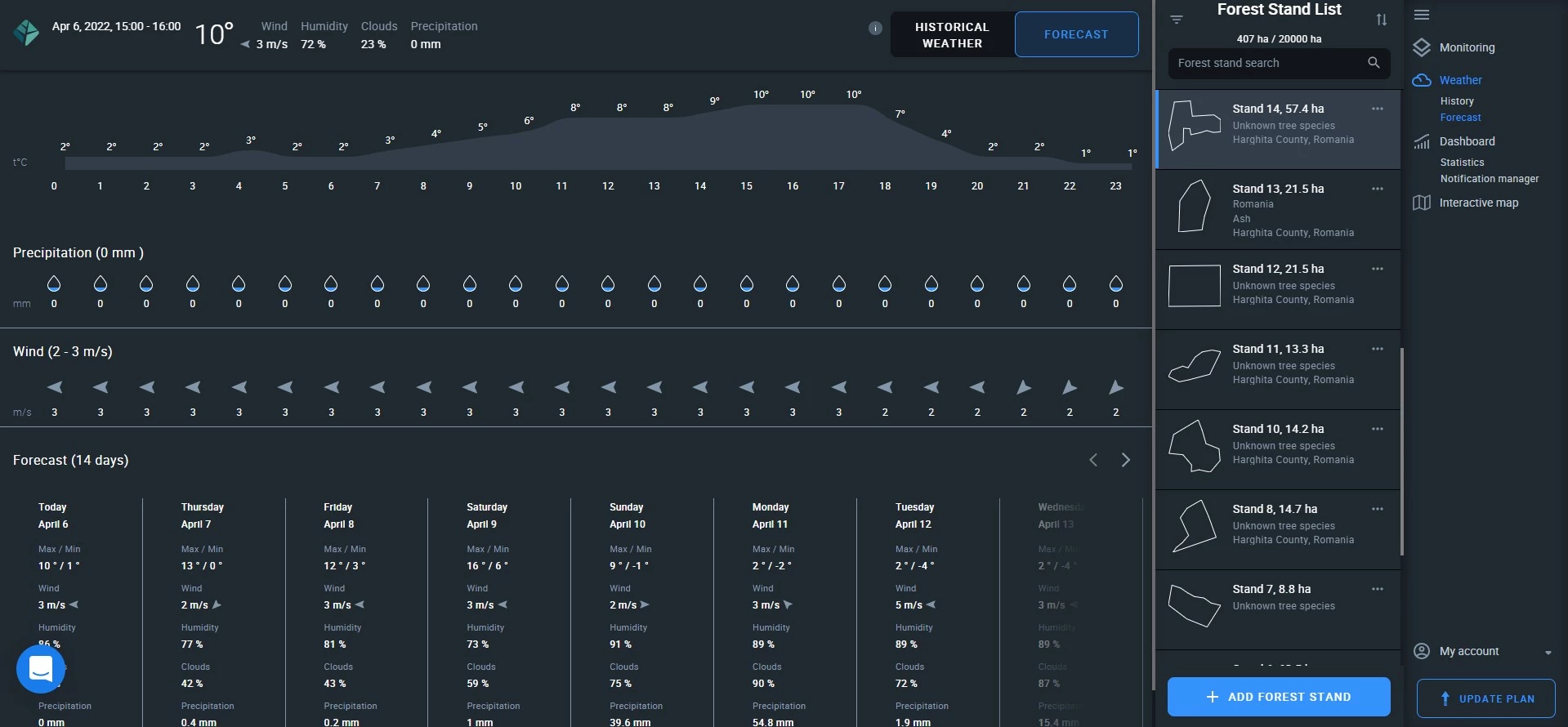Image resolution: width=1568 pixels, height=727 pixels.
Task: Show the next forecast days
Action: [1125, 460]
